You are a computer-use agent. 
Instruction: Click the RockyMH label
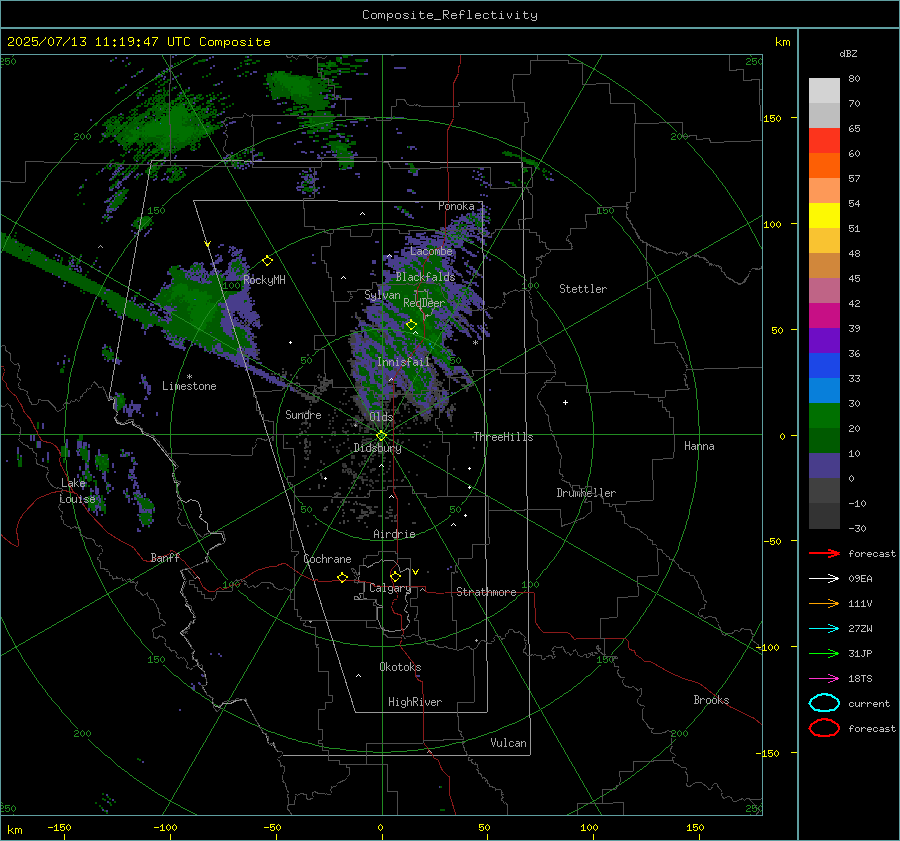[264, 280]
